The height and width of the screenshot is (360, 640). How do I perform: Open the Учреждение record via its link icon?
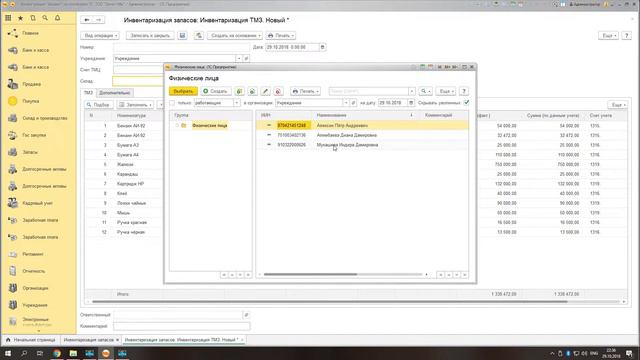[x=246, y=58]
